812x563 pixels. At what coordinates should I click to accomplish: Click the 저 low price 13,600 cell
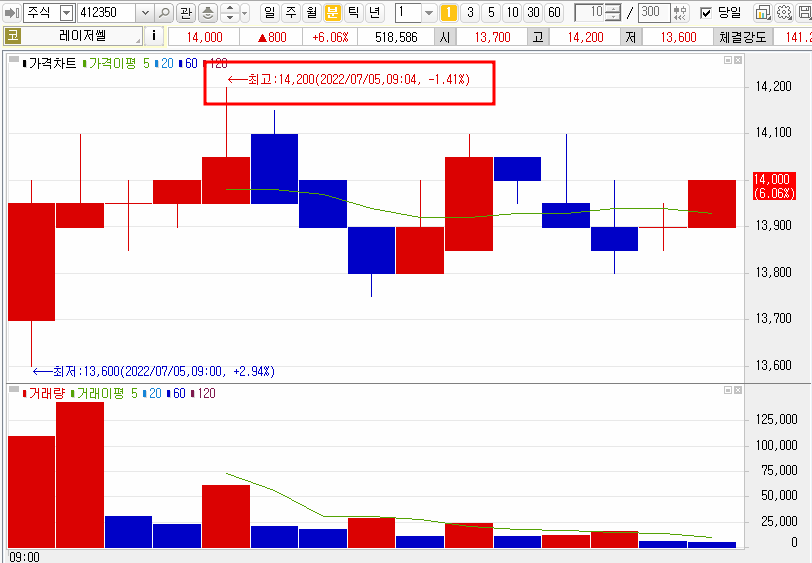point(678,37)
